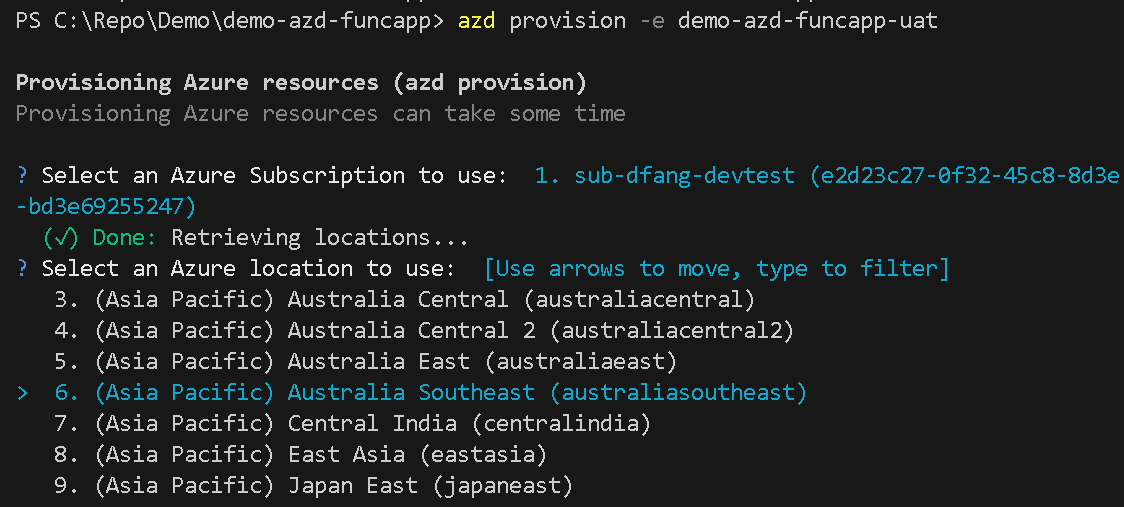Click the selection arrow beside option 6
Screen dimensions: 1124x507
click(22, 392)
